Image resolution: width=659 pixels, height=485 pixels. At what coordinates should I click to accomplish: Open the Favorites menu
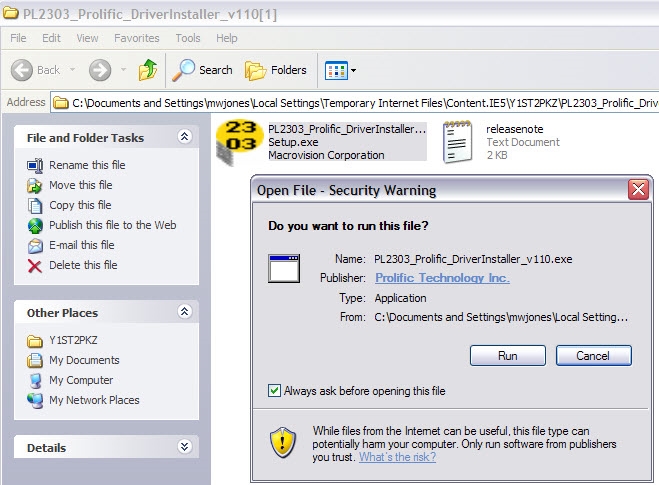tap(136, 38)
